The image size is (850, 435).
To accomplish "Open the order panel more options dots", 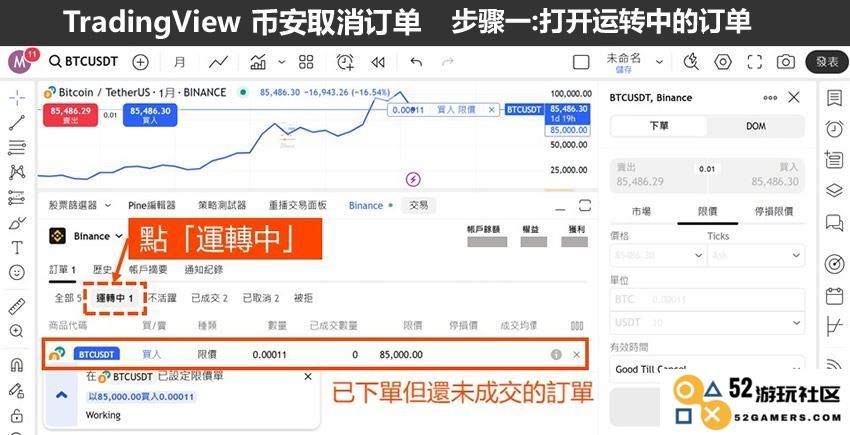I will 770,98.
